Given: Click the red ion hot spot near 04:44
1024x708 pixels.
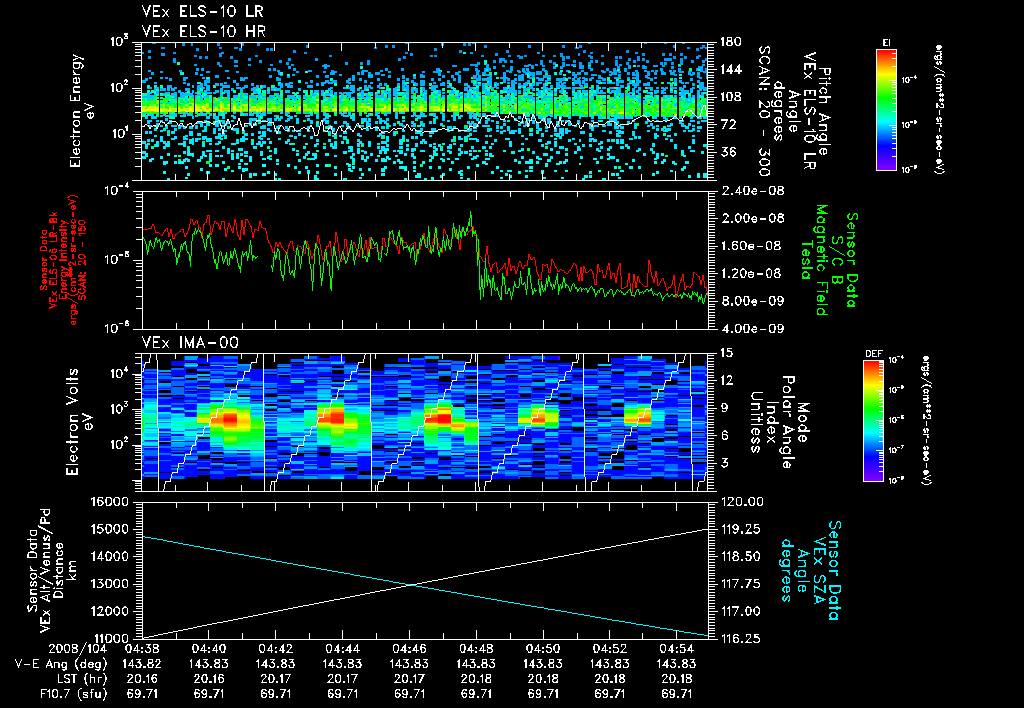Looking at the screenshot, I should 336,417.
